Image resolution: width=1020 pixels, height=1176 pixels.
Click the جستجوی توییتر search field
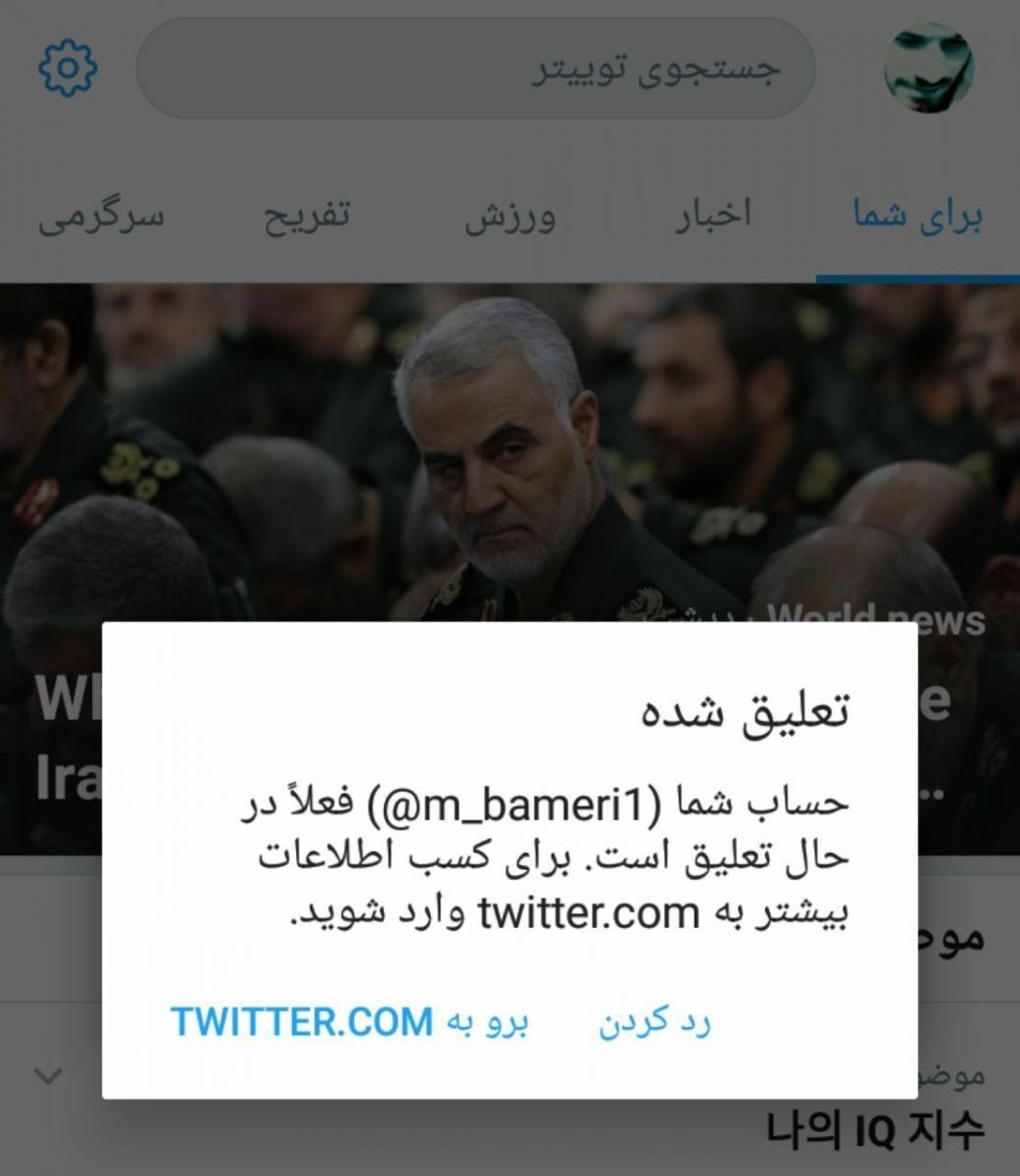coord(475,68)
